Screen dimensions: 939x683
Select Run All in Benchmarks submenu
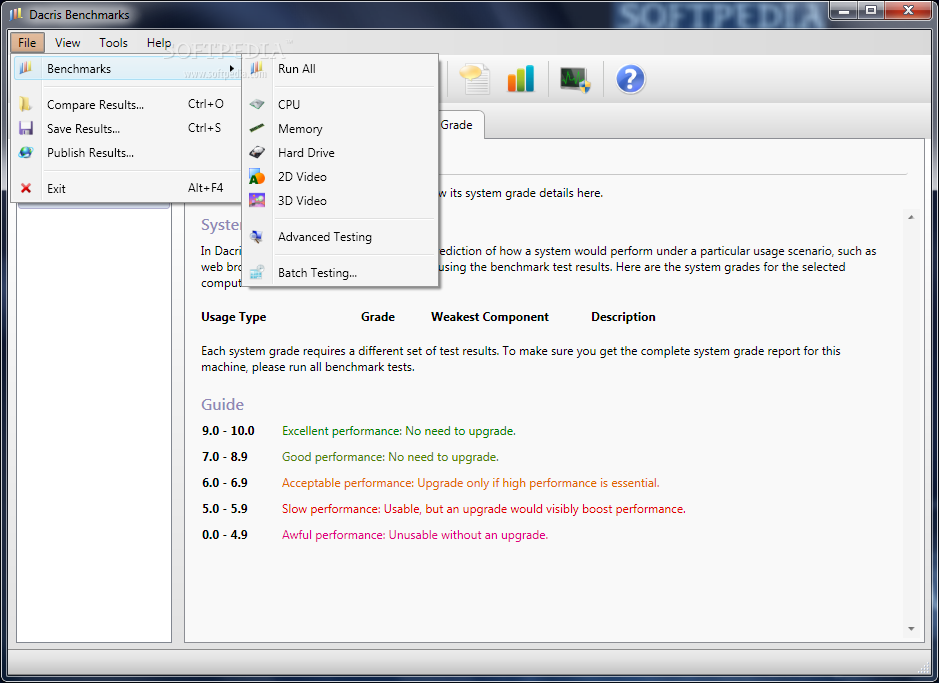click(340, 68)
